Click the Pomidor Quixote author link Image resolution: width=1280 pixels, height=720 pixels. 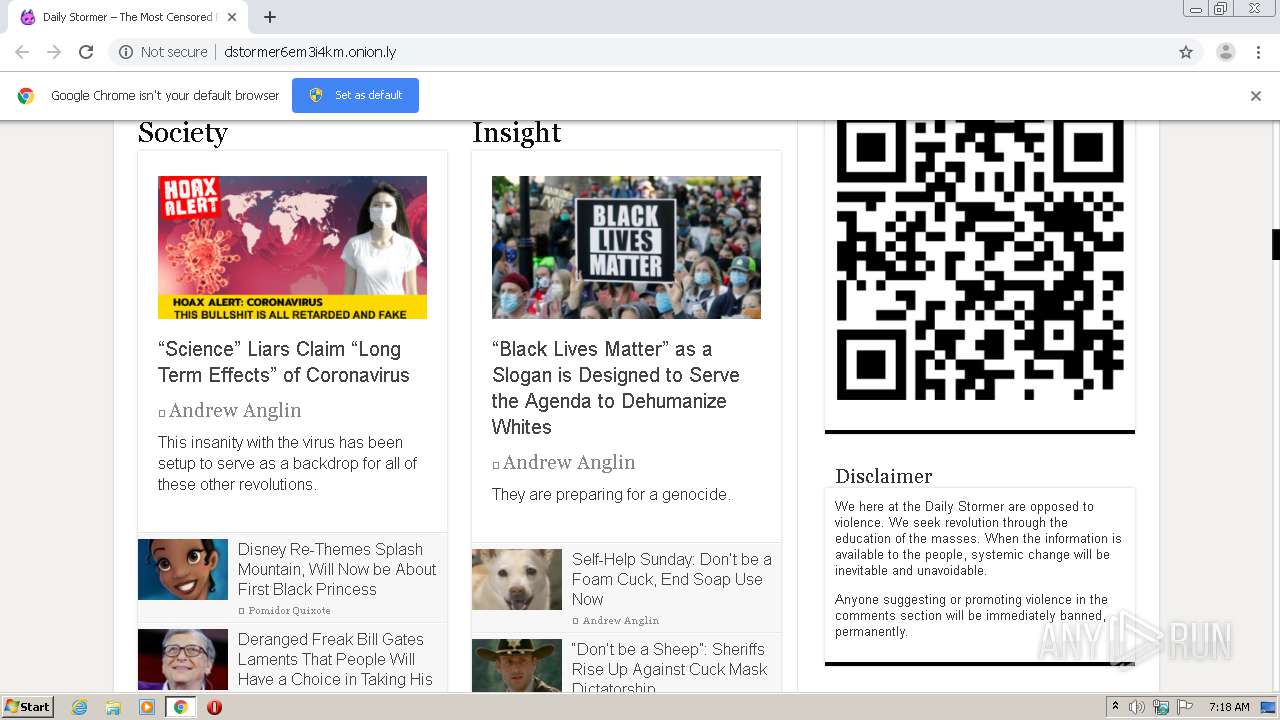click(x=289, y=610)
